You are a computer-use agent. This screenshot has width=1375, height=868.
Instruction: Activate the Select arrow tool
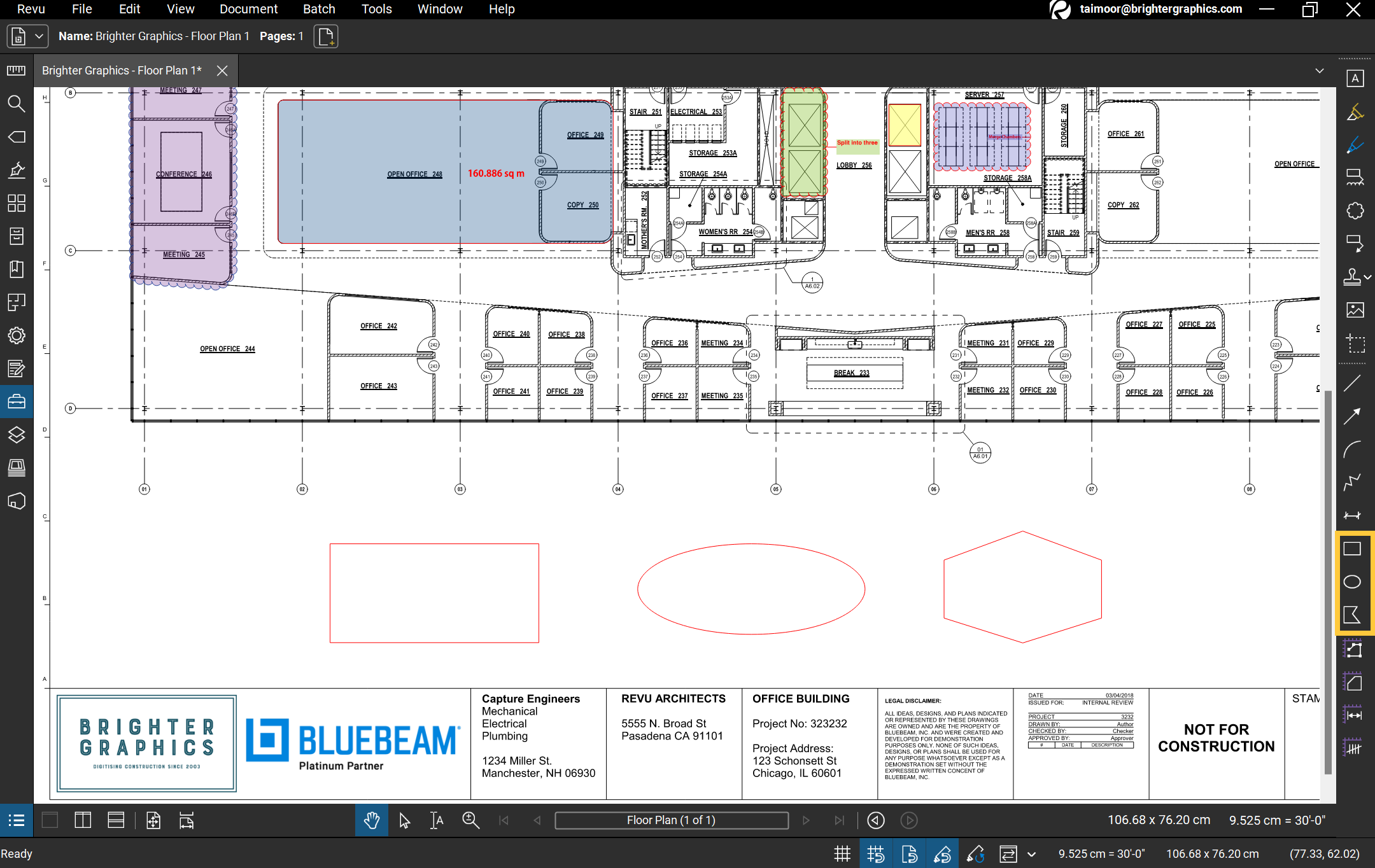[405, 820]
